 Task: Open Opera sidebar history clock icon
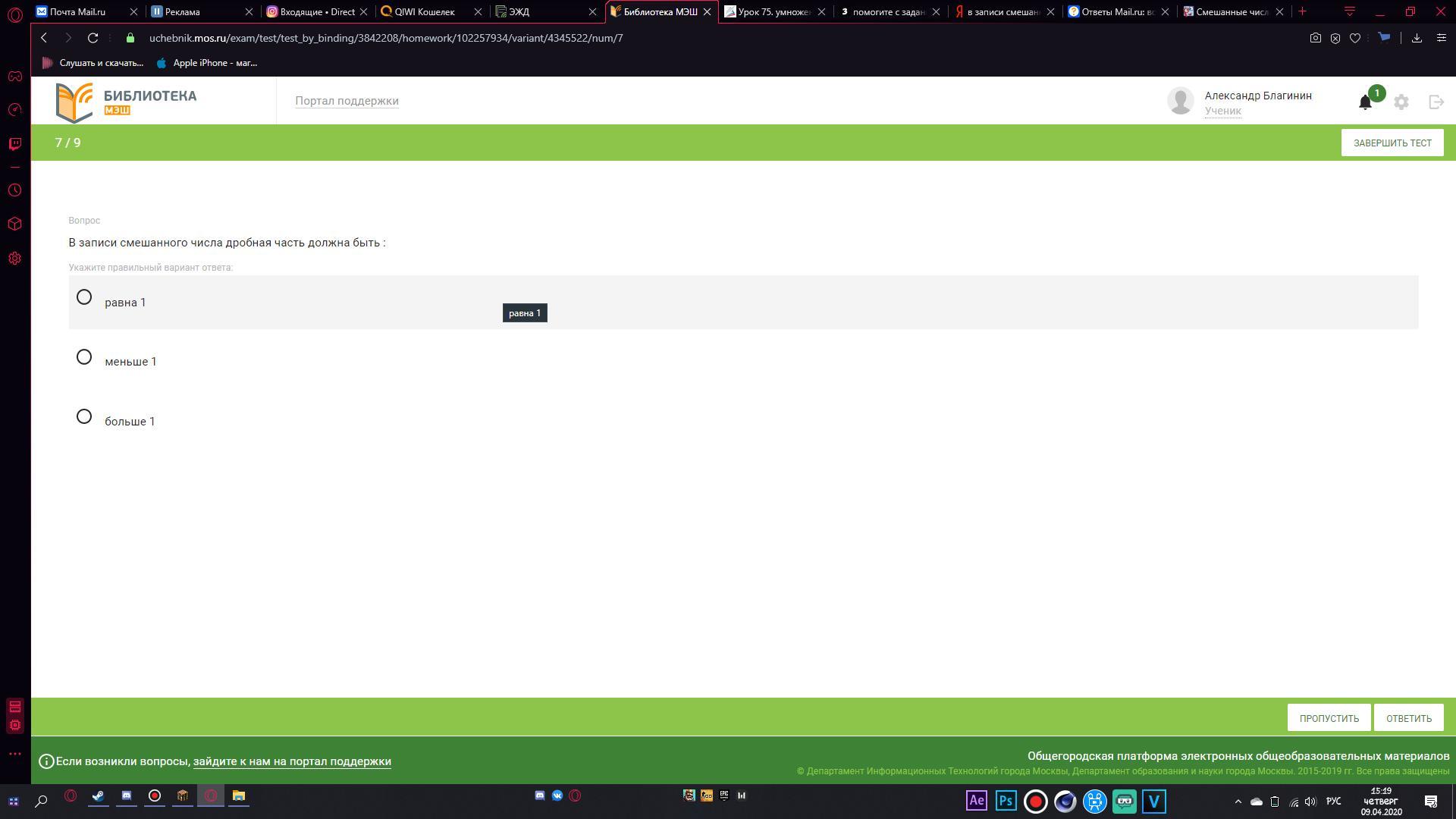click(14, 190)
